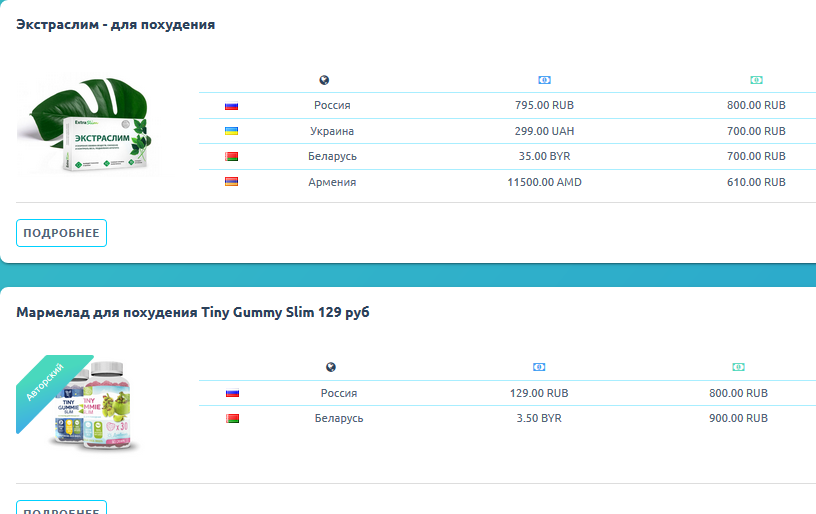
Task: Select Беларусь in the Tiny Gummy Slim table
Action: (x=339, y=418)
